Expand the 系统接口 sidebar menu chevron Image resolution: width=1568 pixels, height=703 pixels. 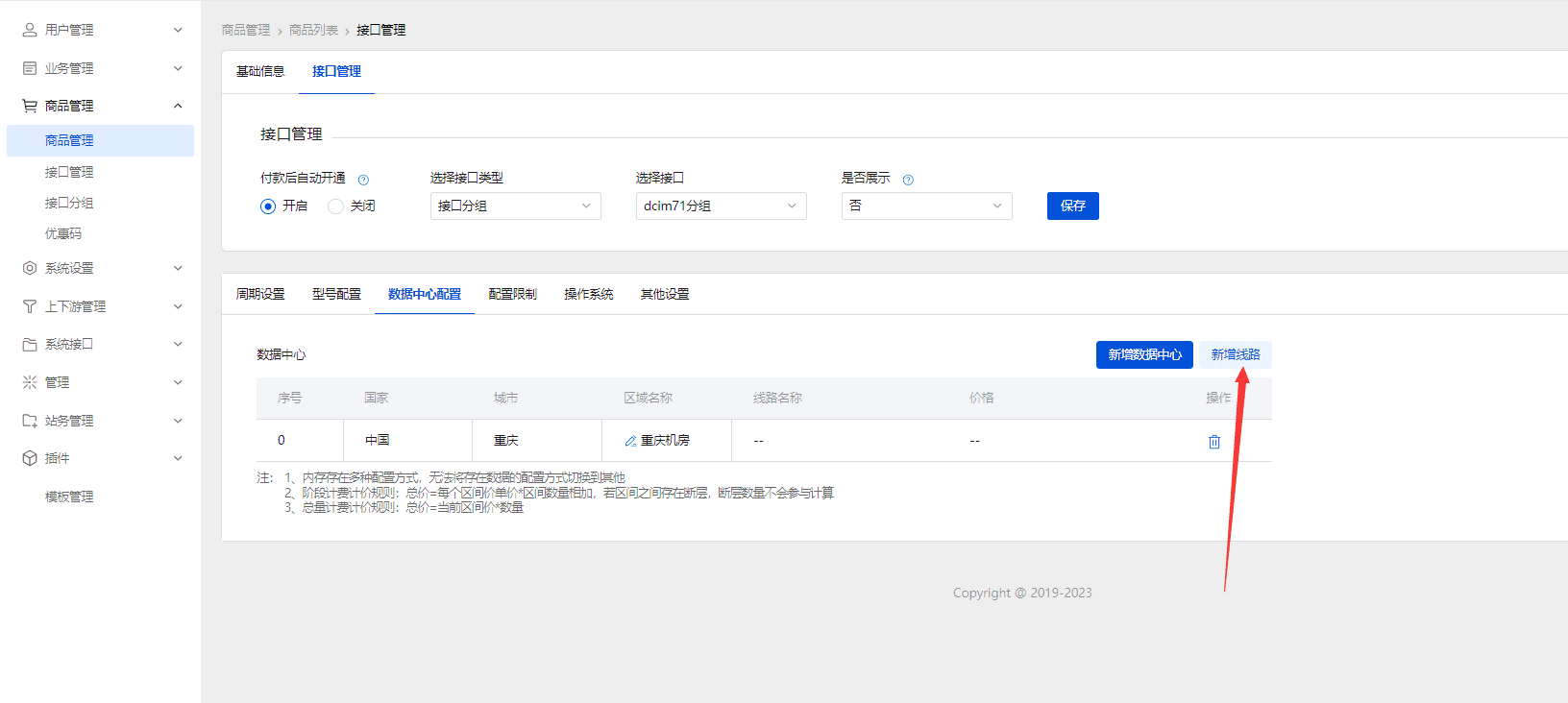pyautogui.click(x=178, y=344)
